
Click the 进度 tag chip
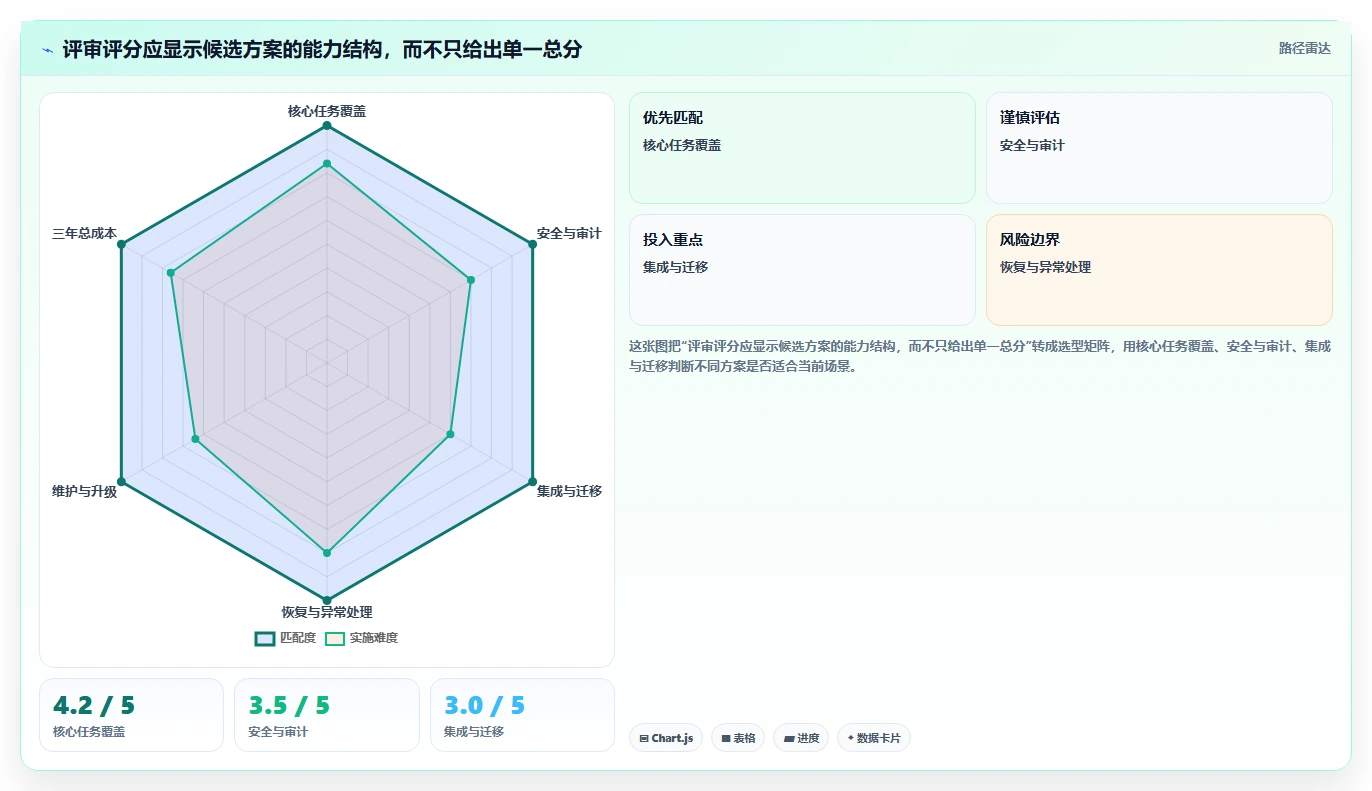[801, 738]
